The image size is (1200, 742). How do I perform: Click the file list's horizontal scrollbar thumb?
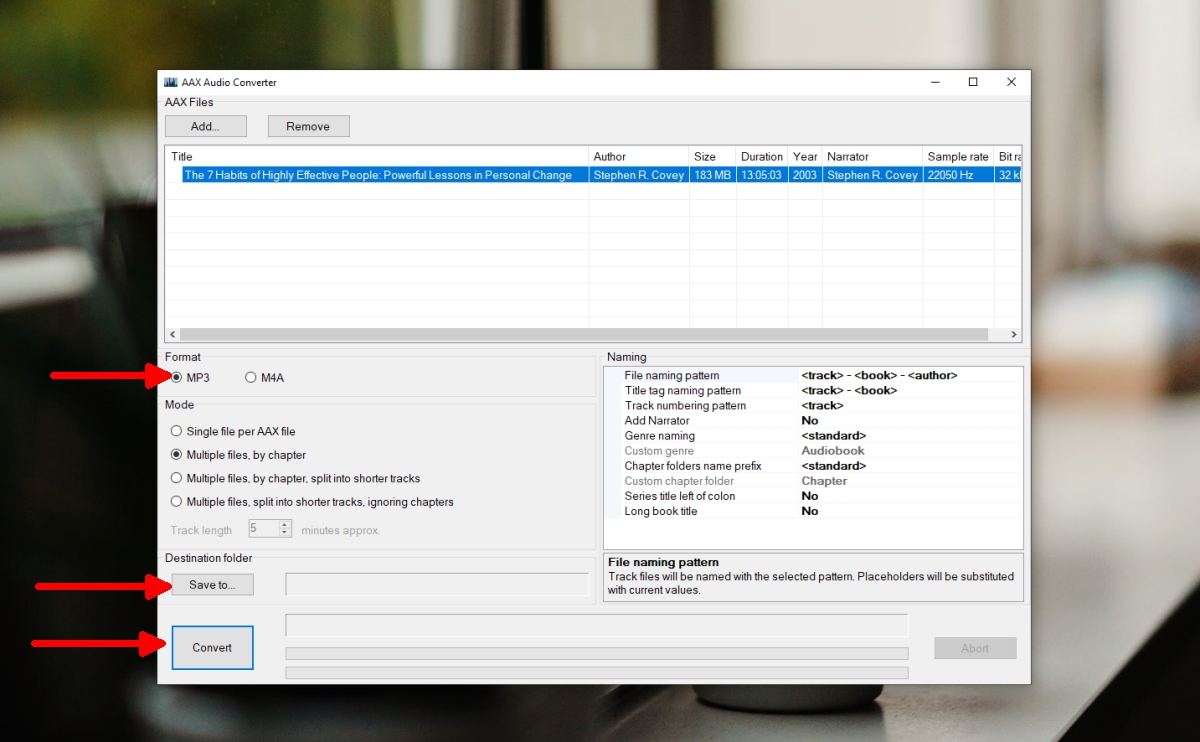[584, 334]
